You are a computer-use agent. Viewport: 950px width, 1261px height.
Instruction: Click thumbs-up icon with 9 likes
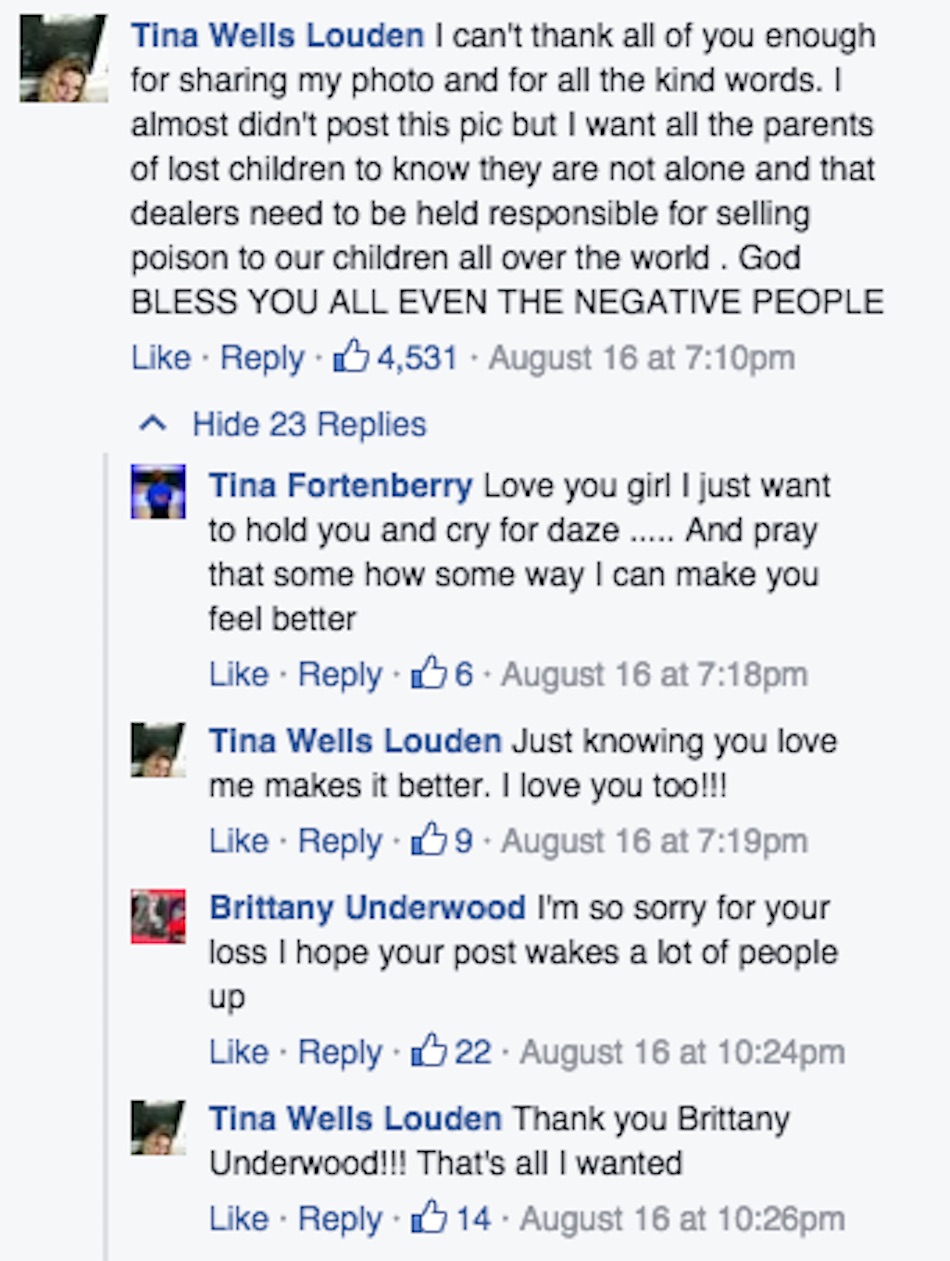[429, 841]
